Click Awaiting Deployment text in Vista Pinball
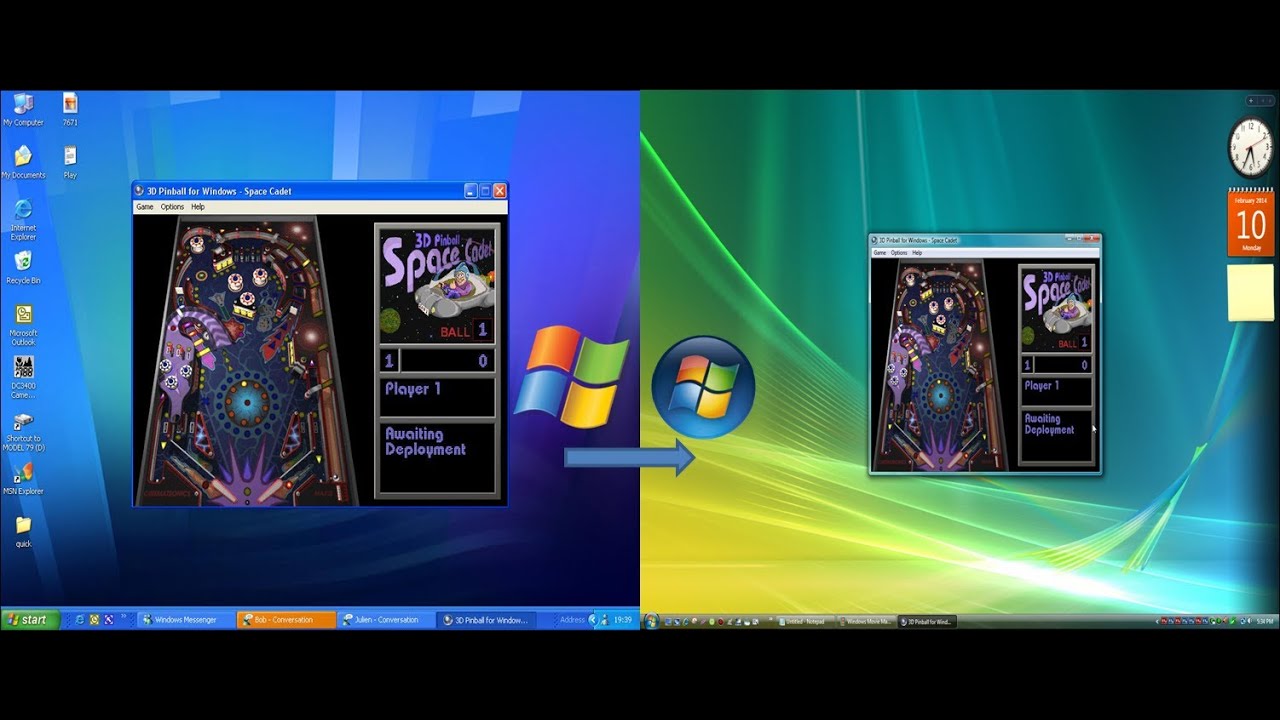The height and width of the screenshot is (720, 1280). coord(1049,424)
